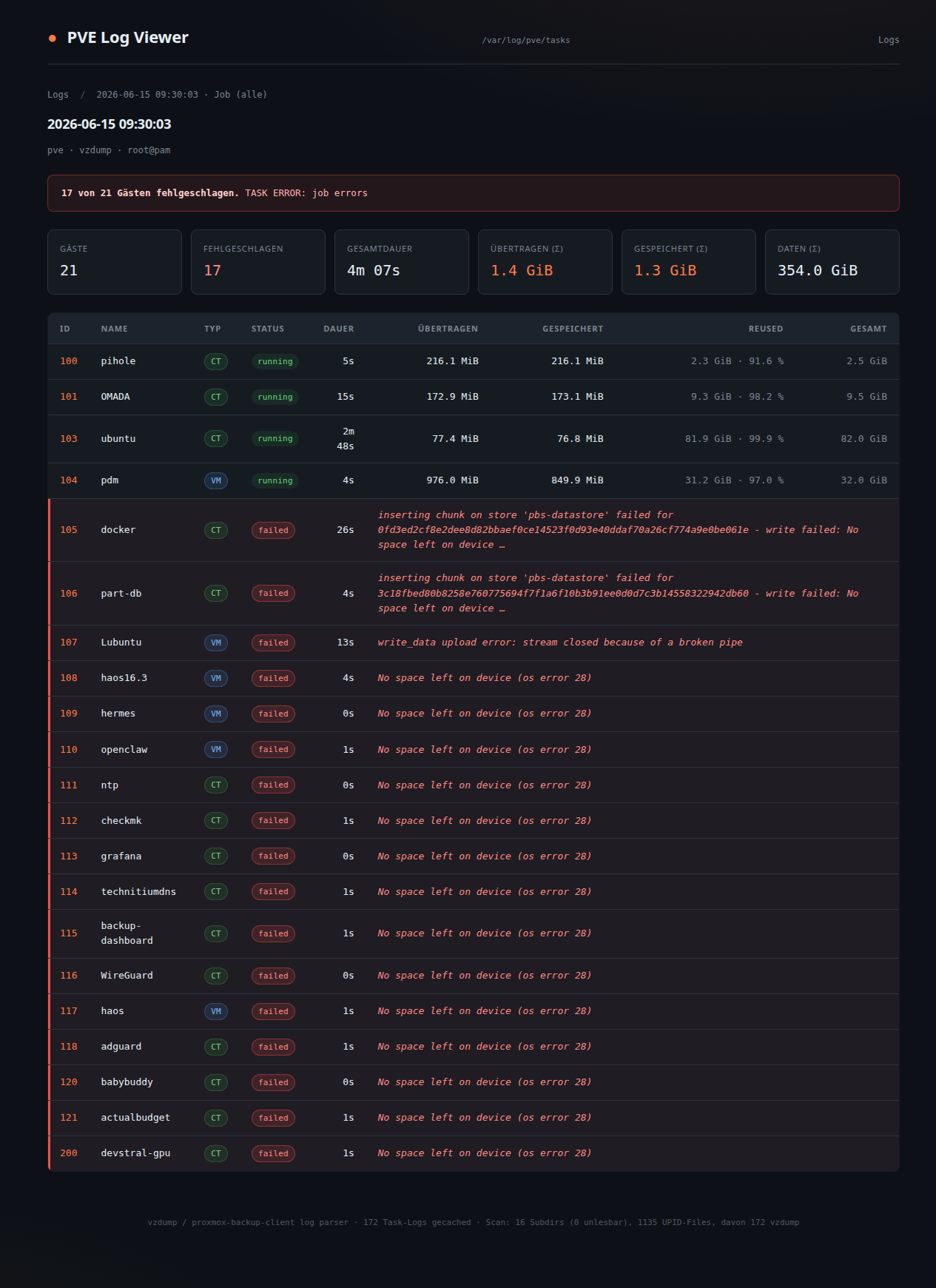This screenshot has width=936, height=1288.
Task: Click the running status badge for pihole
Action: (x=275, y=361)
